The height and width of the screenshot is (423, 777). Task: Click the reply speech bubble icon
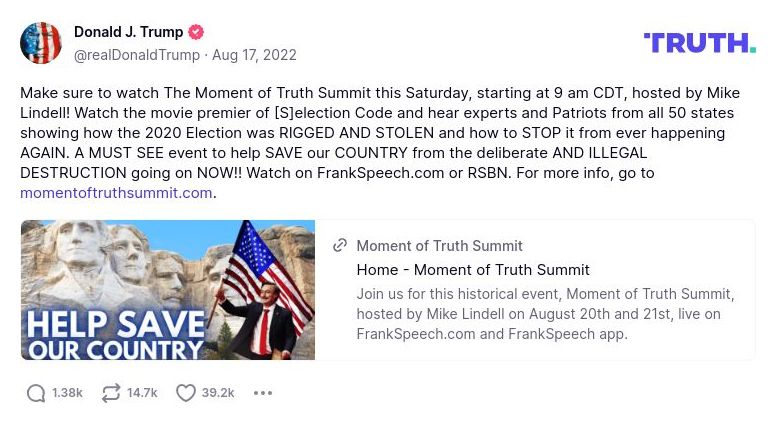(36, 393)
